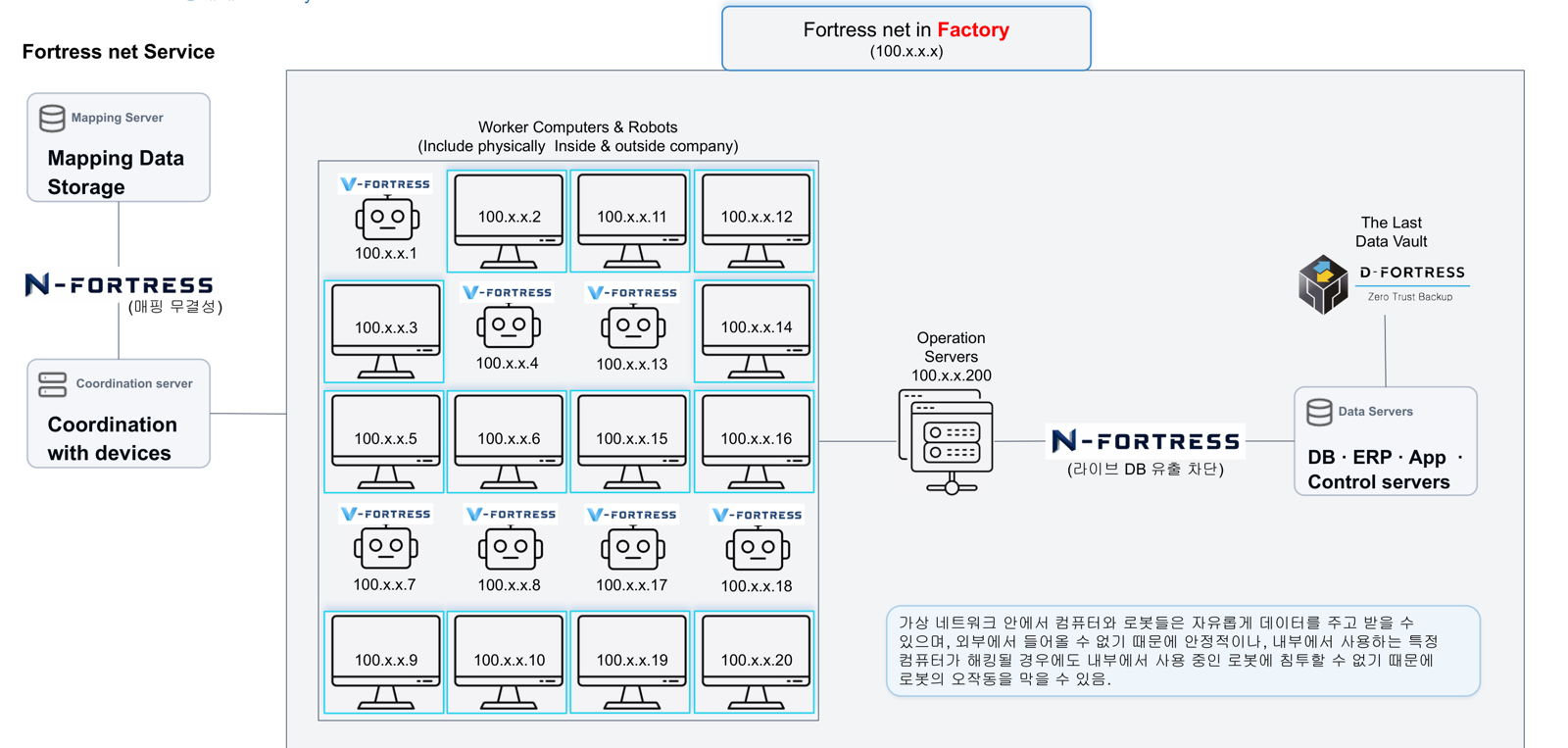Viewport: 1568px width, 748px height.
Task: Select the monitor labeled 100.x.x.12
Action: [x=756, y=221]
